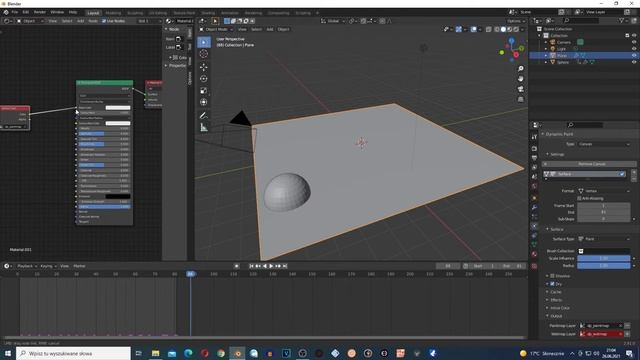
Task: Open the Tool properties tab icon
Action: click(x=534, y=137)
